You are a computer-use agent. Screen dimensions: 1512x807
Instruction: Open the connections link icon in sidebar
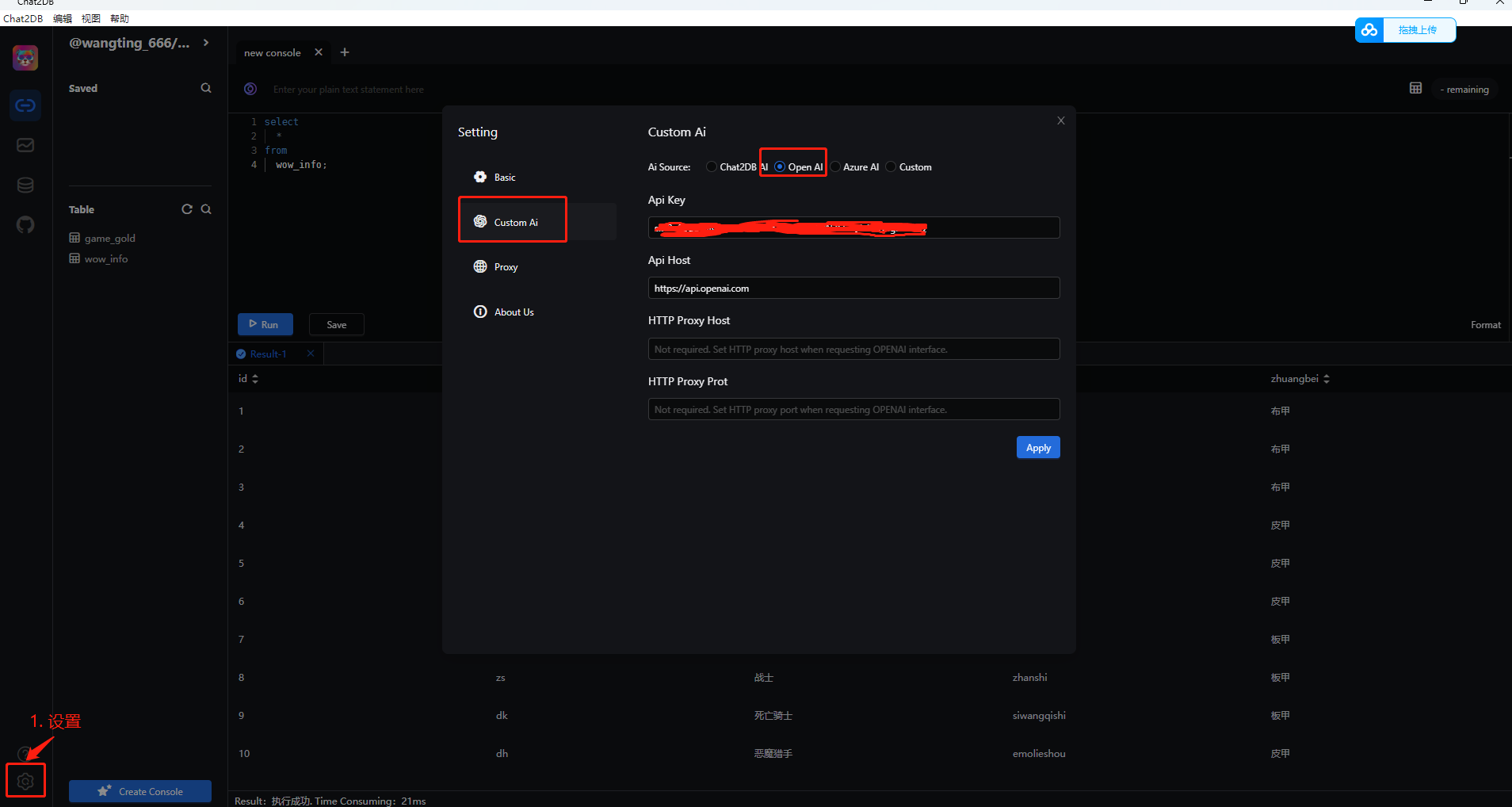[x=25, y=105]
